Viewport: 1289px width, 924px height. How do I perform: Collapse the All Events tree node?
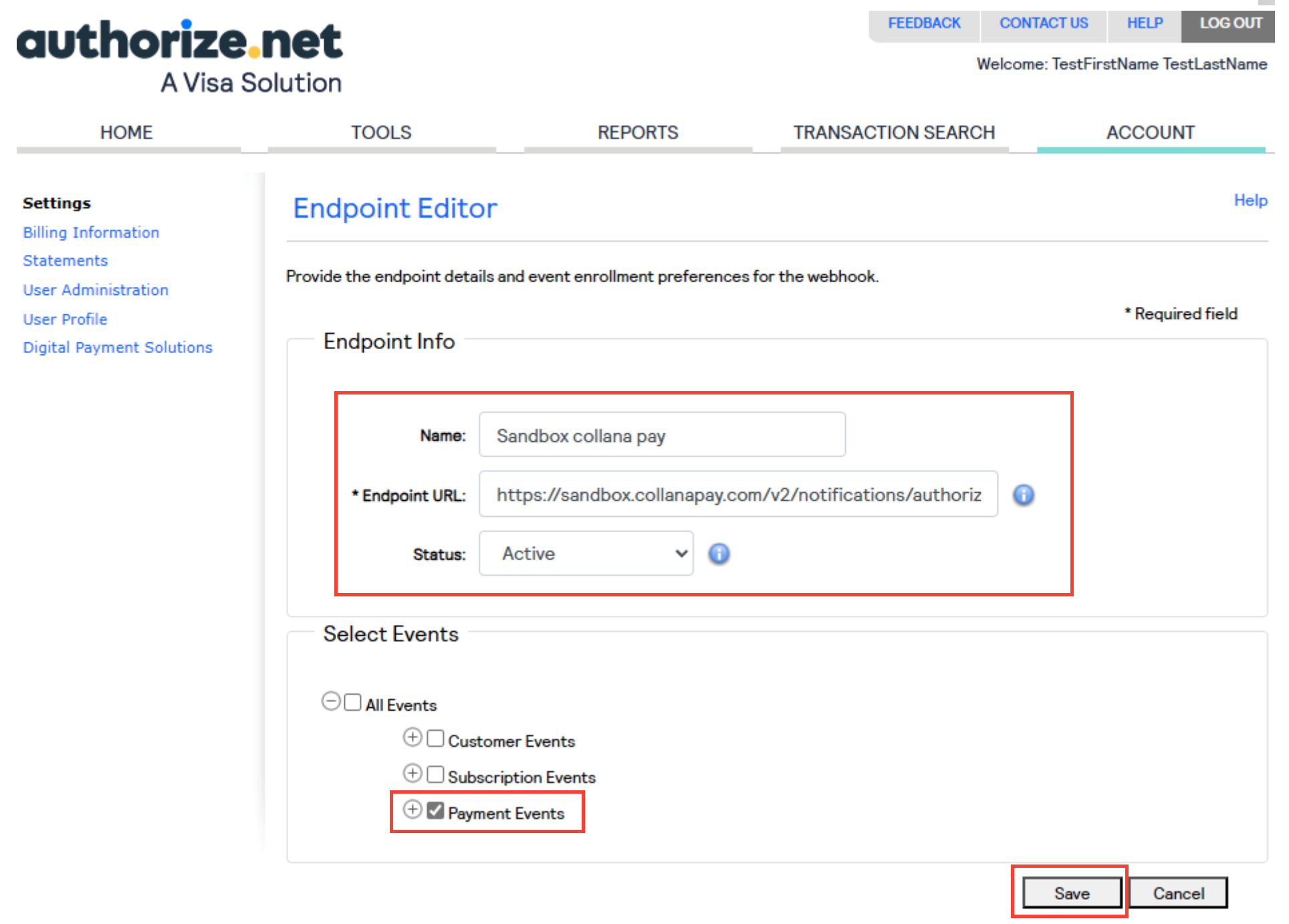331,701
